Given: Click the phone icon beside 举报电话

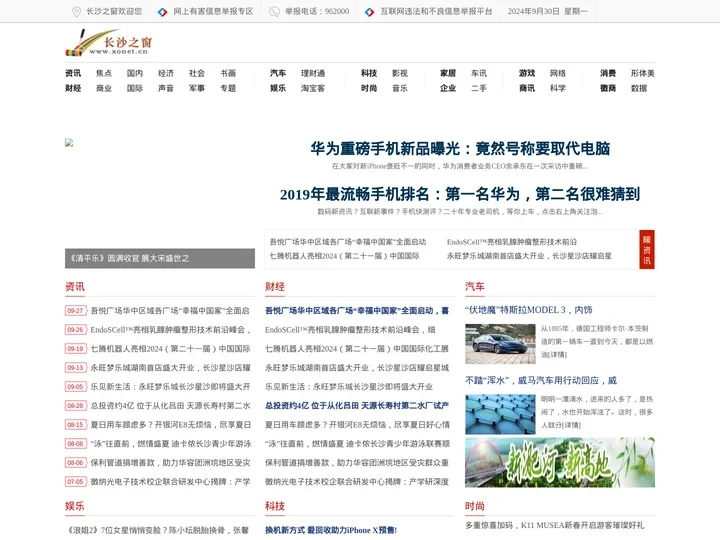Looking at the screenshot, I should tap(274, 11).
